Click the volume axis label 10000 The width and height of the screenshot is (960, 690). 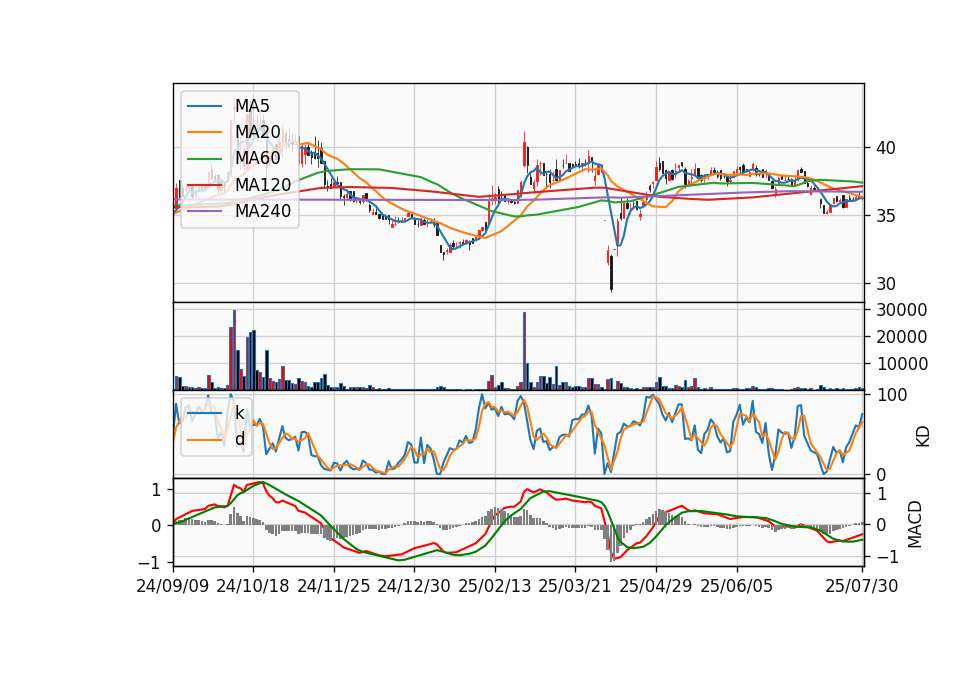902,364
